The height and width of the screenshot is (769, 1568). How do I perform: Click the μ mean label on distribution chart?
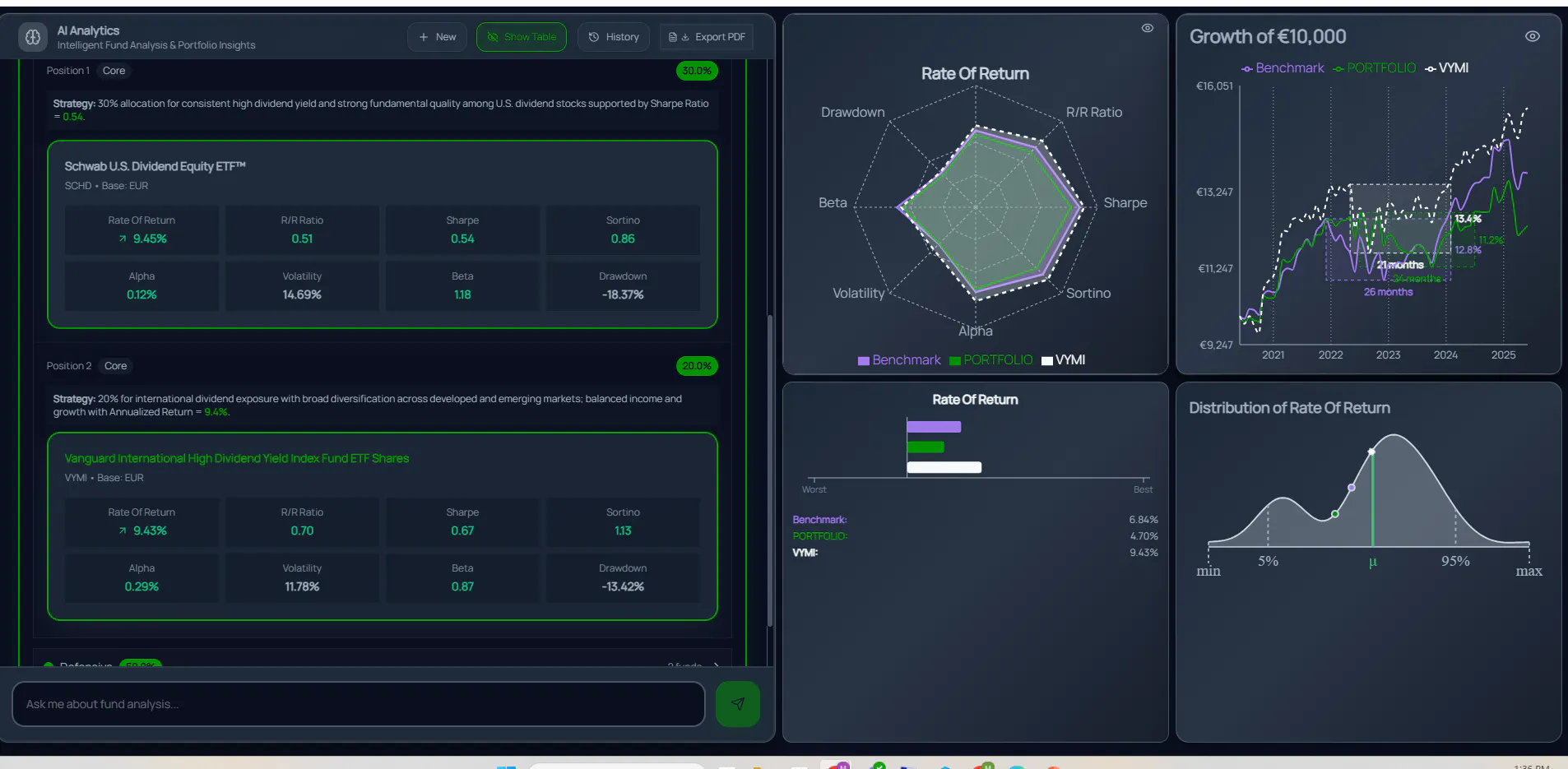[x=1372, y=562]
